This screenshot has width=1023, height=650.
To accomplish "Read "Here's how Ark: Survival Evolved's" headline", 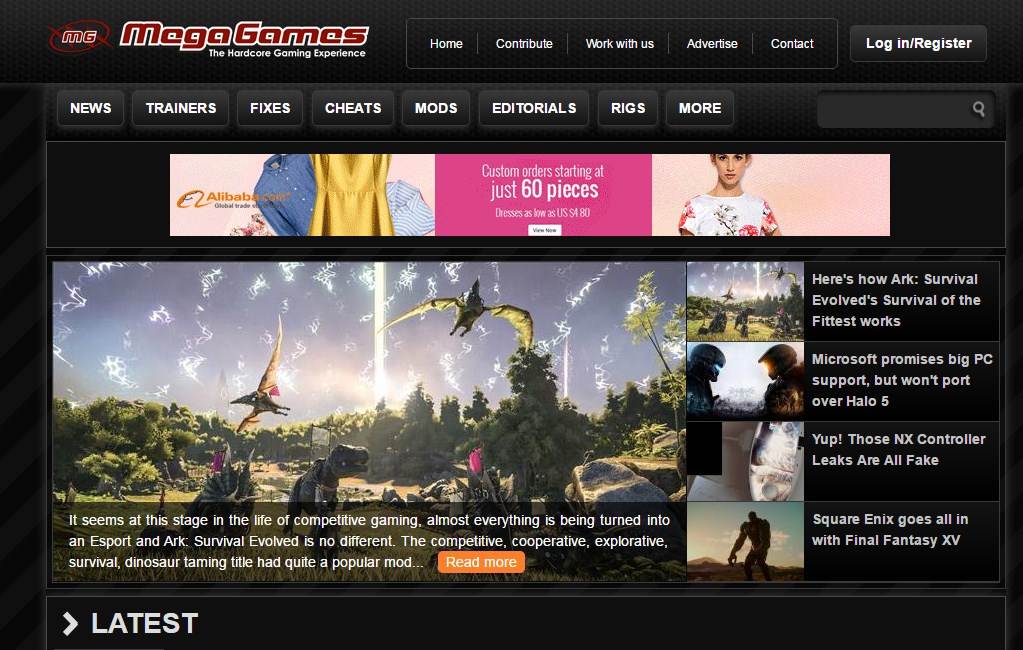I will click(x=896, y=300).
